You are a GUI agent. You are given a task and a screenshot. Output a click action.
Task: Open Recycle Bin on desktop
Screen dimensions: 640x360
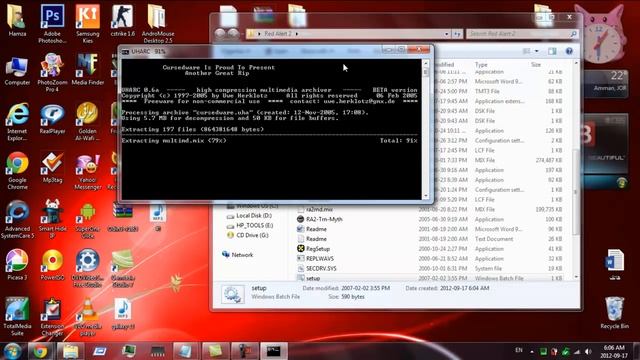(x=614, y=313)
